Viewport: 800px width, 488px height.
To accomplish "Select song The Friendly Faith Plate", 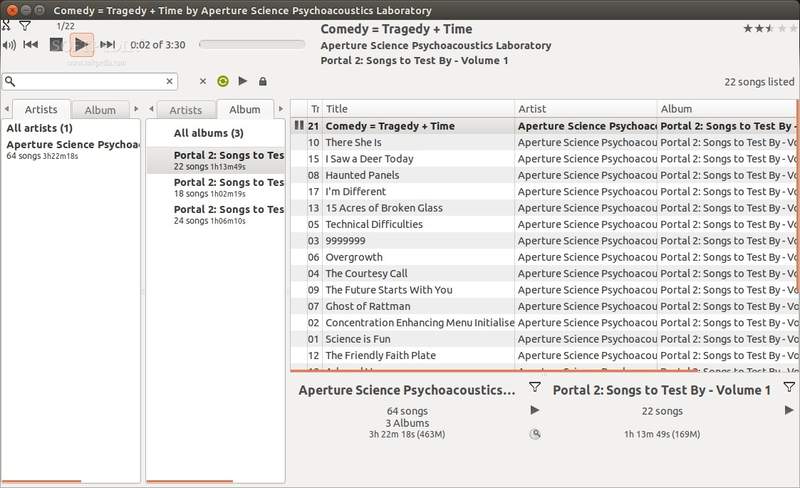I will tap(544, 355).
